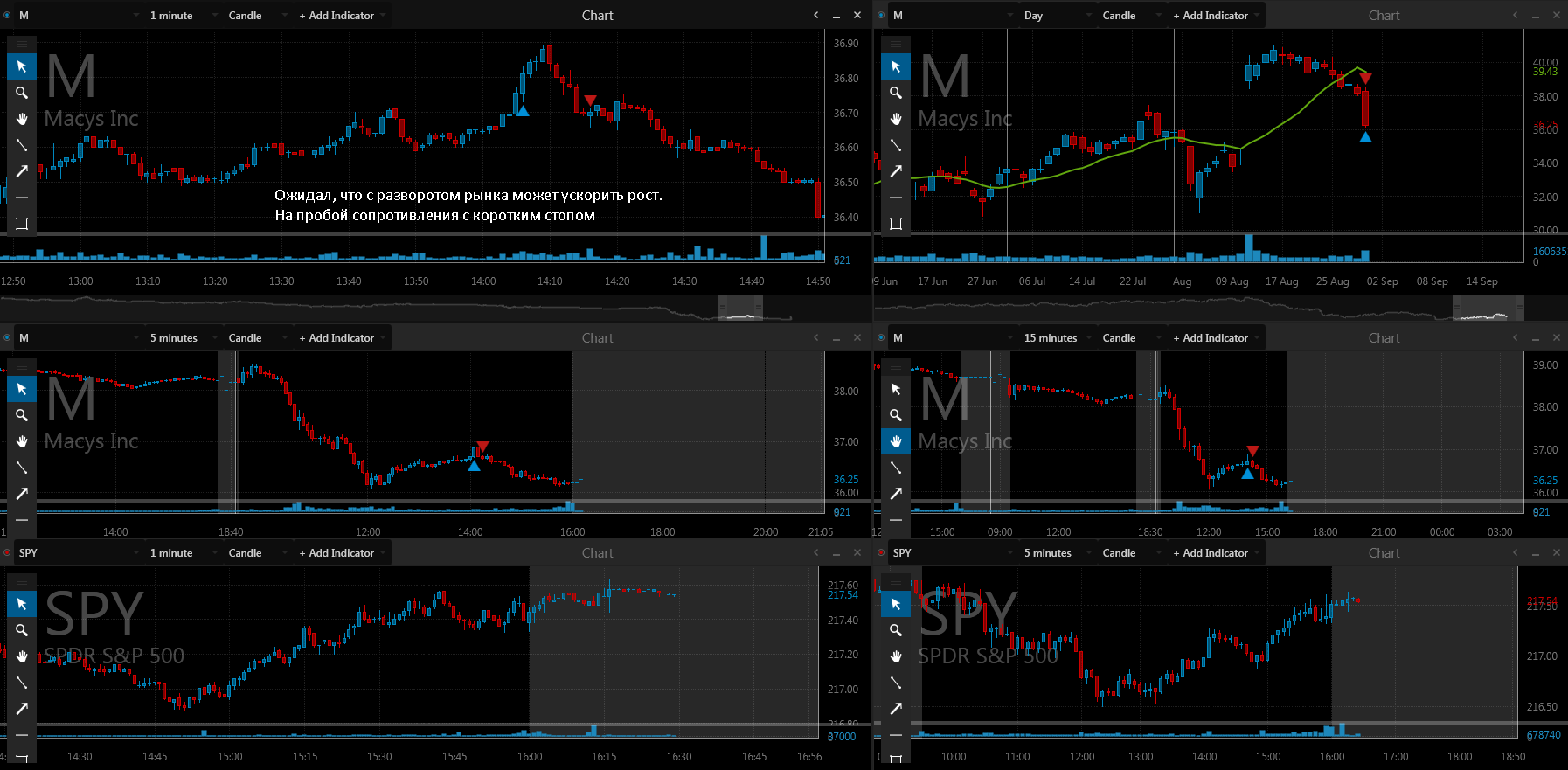Pick the zoom magnifier in SPY 1 minute chart

(22, 630)
